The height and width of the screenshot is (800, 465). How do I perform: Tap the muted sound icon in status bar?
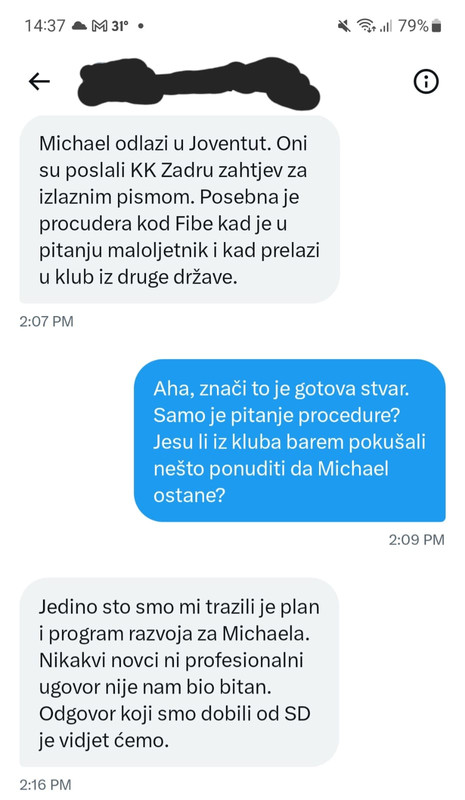[x=345, y=26]
